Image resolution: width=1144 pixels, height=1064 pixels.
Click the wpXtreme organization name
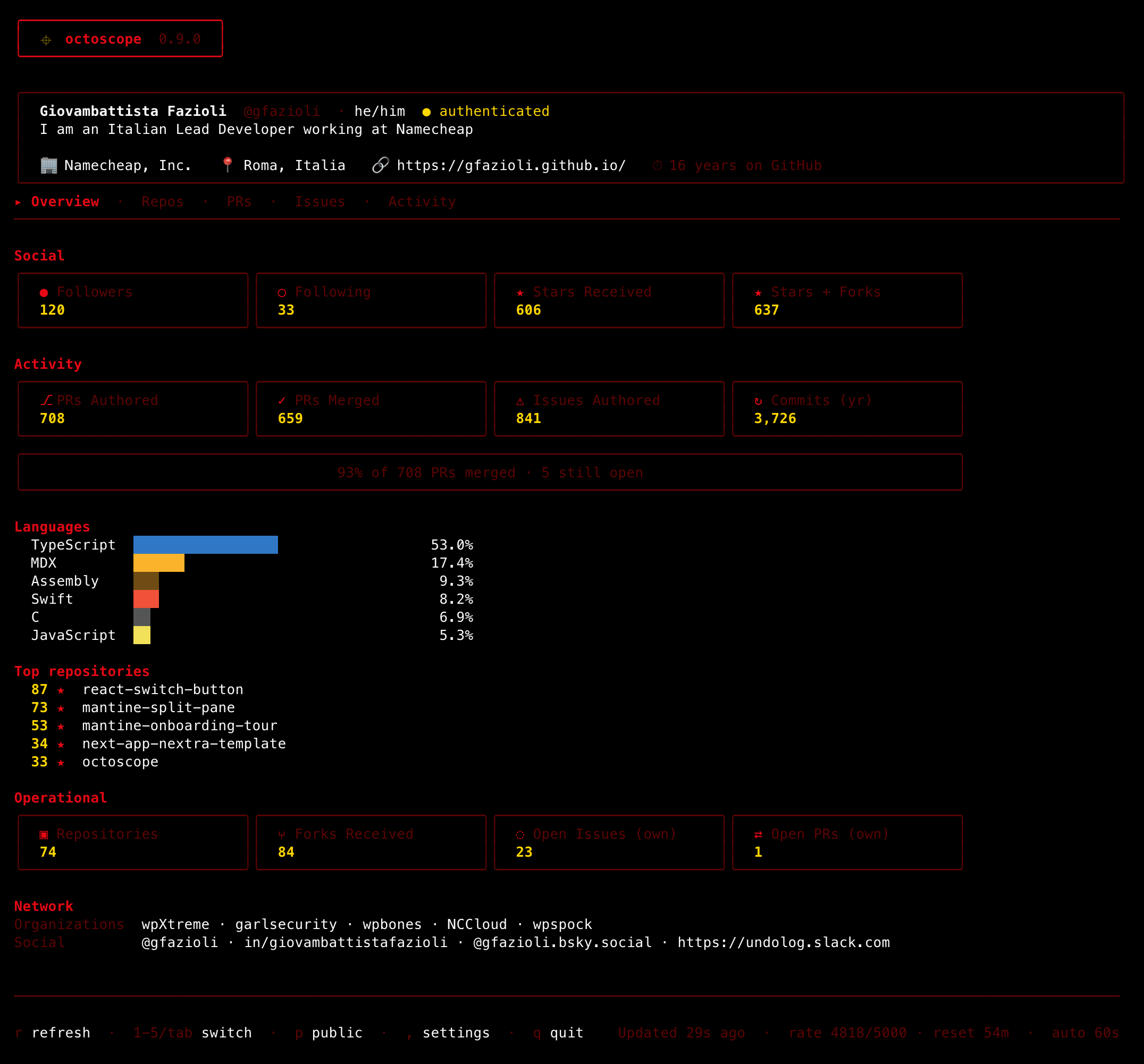pos(175,924)
